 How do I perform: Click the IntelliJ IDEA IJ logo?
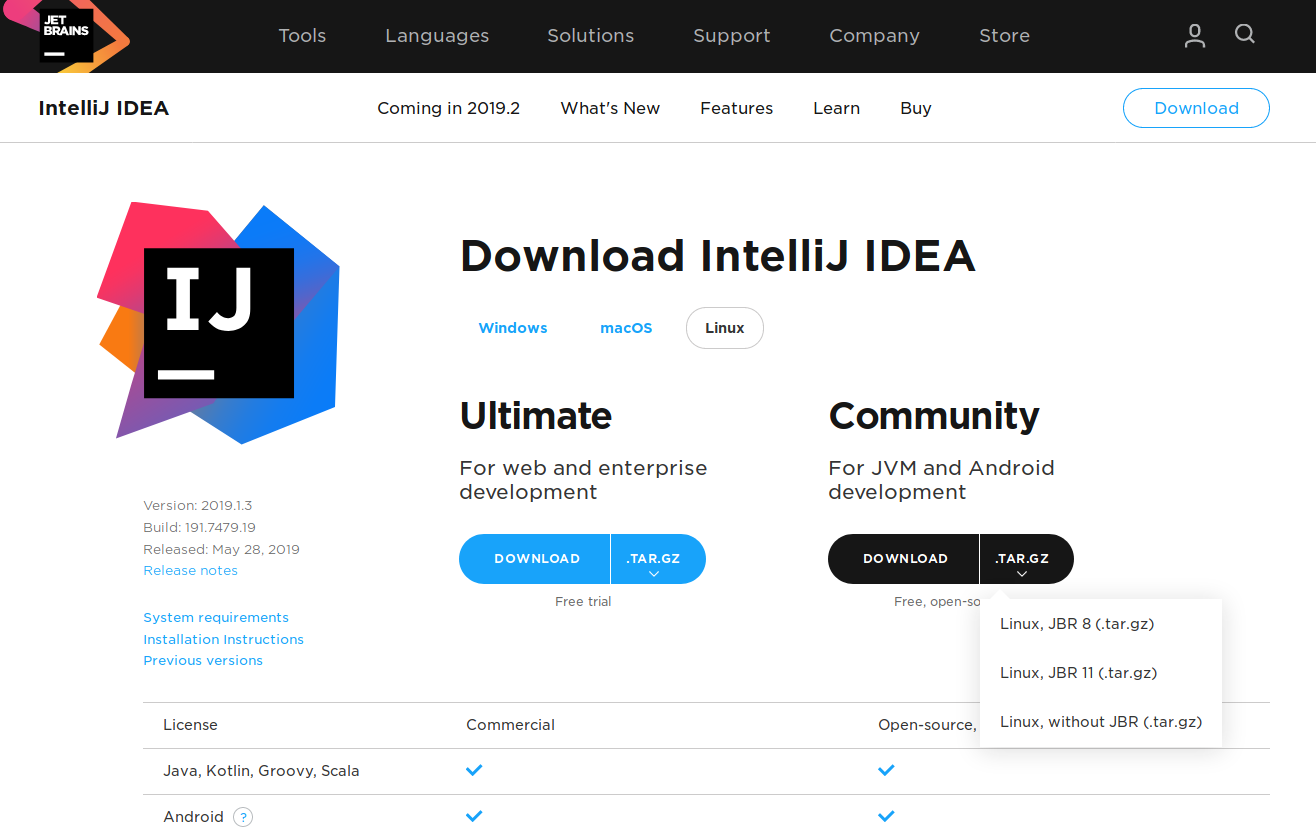[x=219, y=322]
